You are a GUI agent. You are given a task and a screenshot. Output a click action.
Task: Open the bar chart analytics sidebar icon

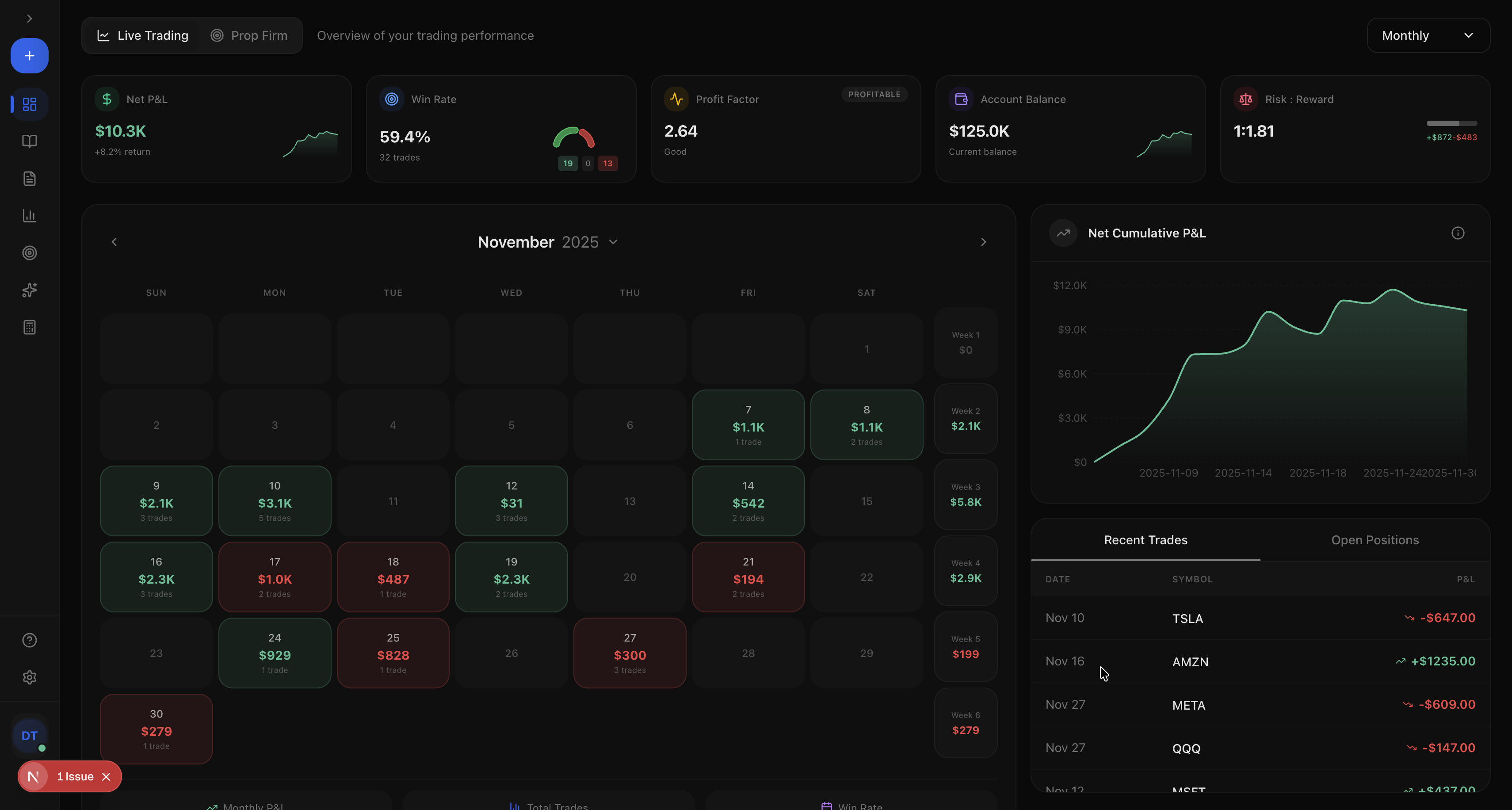pyautogui.click(x=29, y=215)
